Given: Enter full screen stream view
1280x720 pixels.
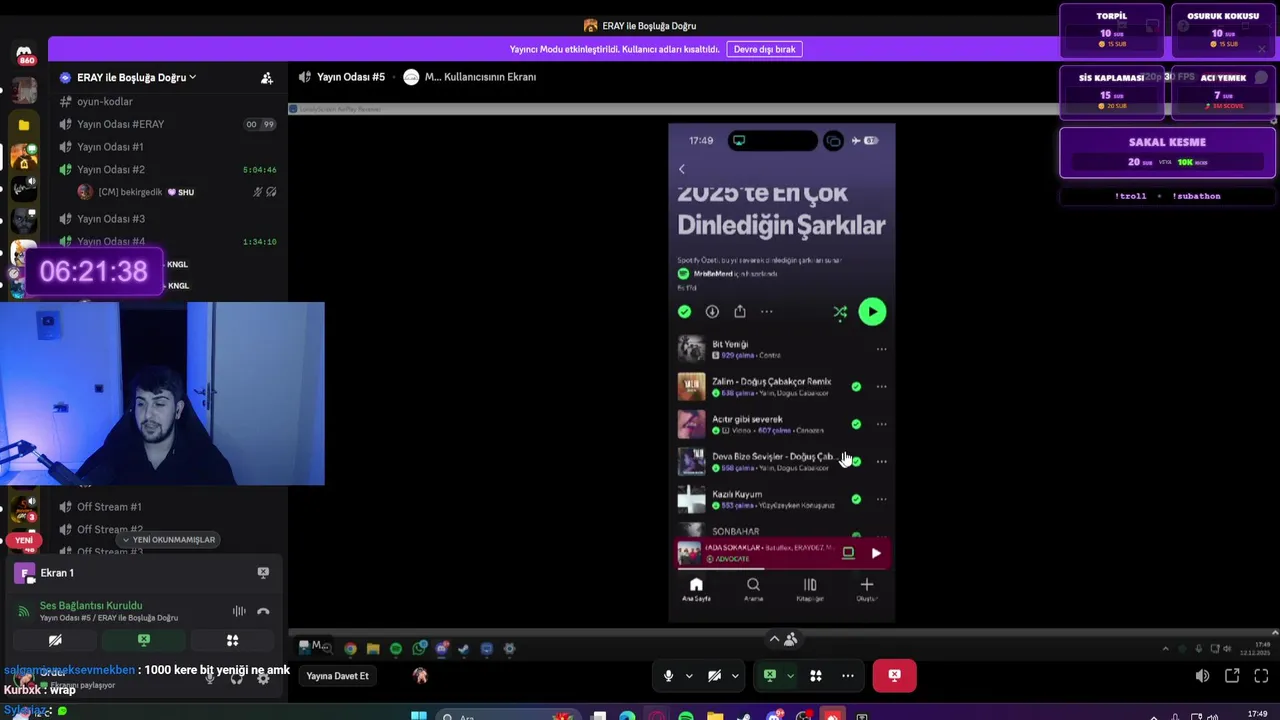Looking at the screenshot, I should click(1261, 676).
